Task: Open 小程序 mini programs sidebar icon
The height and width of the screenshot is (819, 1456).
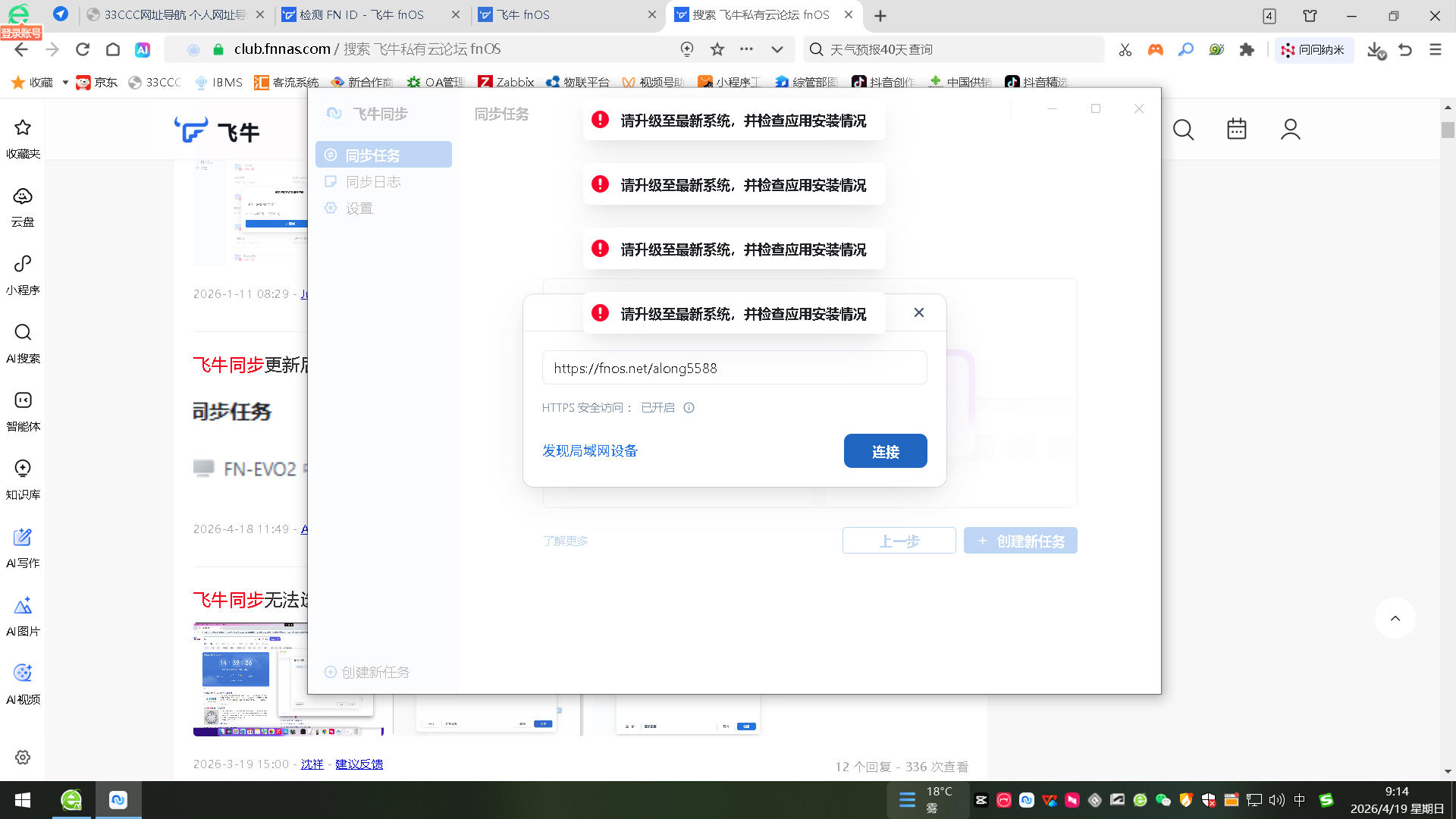Action: (23, 275)
